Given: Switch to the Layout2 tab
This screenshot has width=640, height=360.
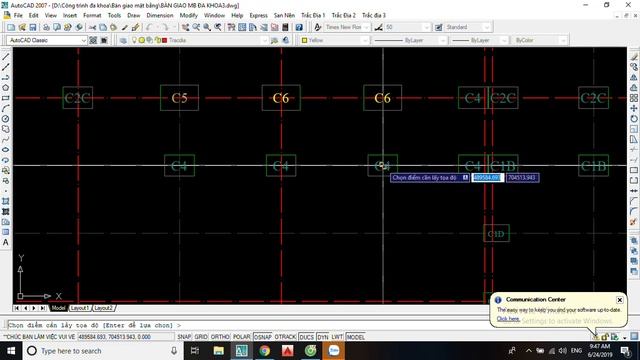Looking at the screenshot, I should point(103,308).
